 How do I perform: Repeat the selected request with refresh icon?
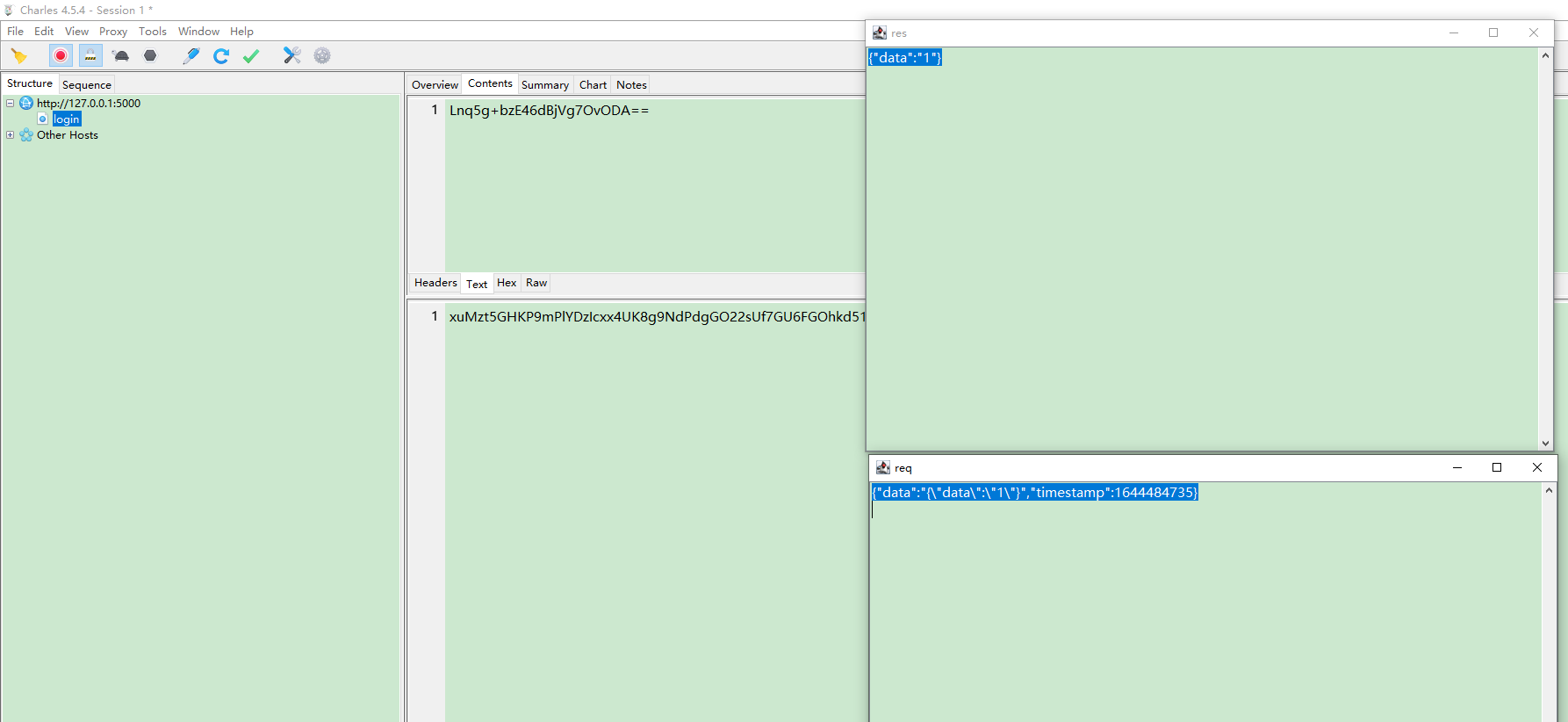pyautogui.click(x=221, y=56)
